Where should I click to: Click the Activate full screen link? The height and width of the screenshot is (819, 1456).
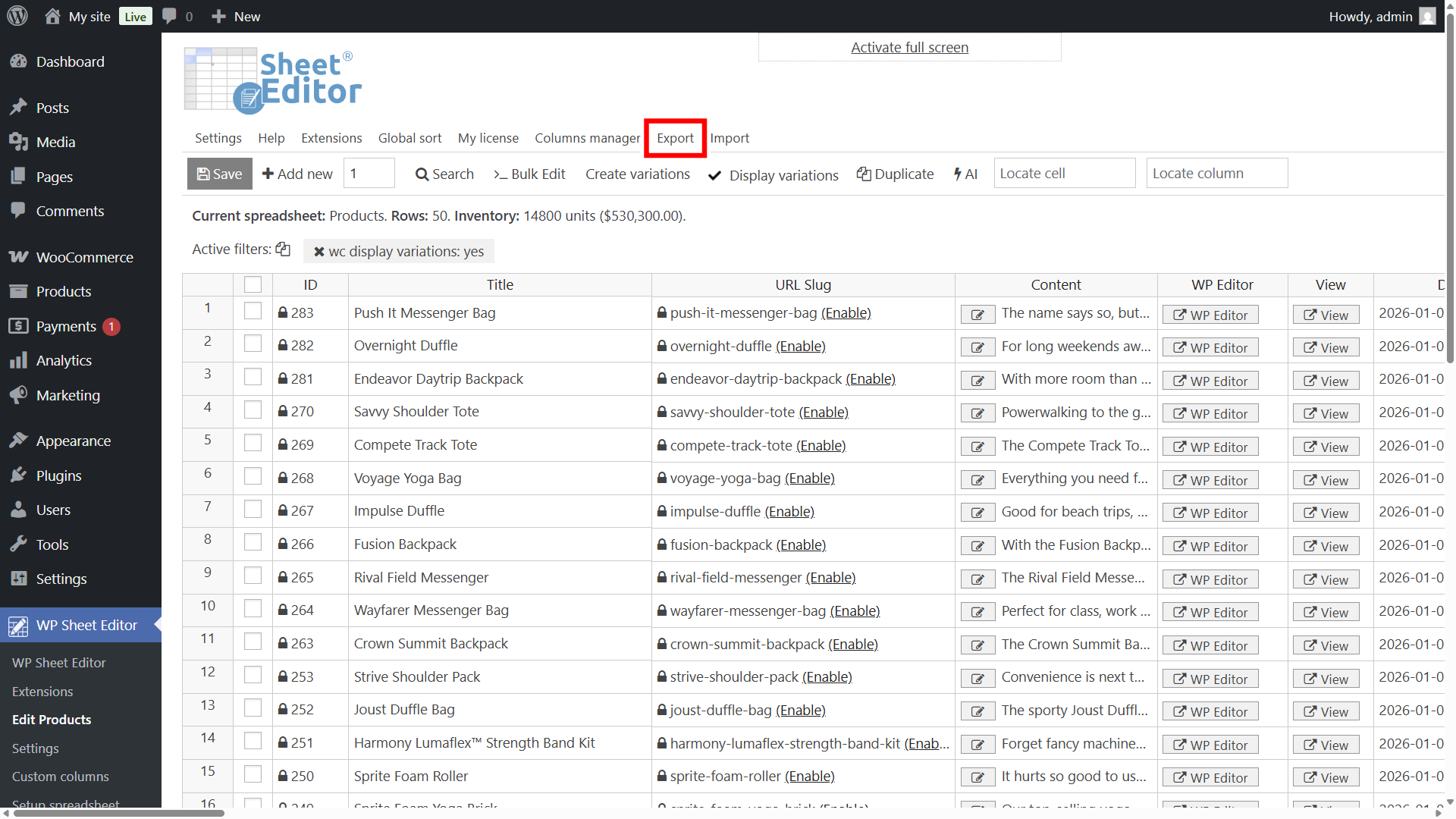pyautogui.click(x=909, y=47)
